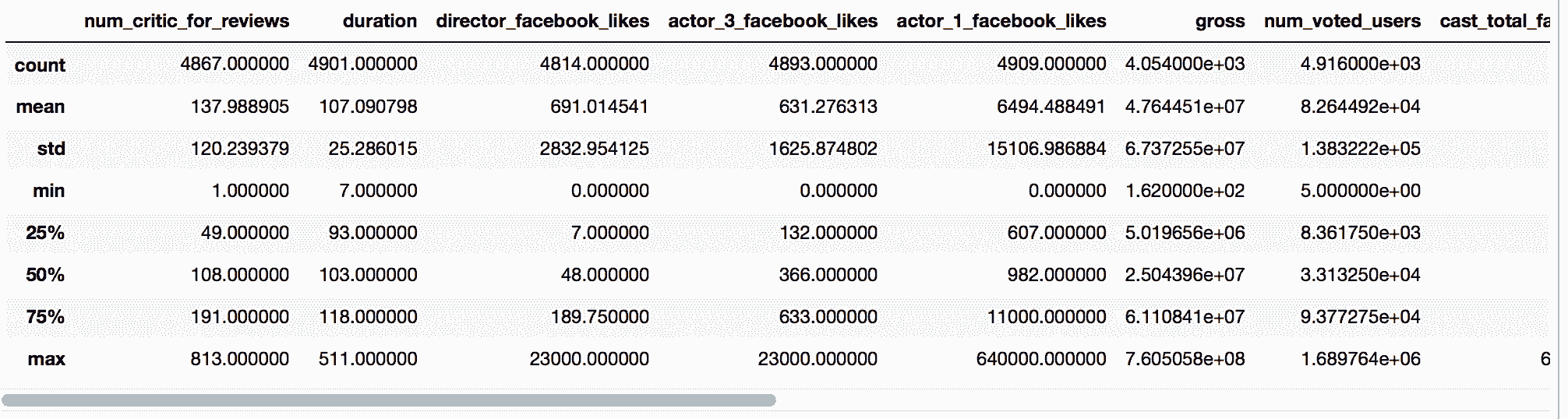The image size is (1568, 419).
Task: Select the actor_3_facebook_likes column header
Action: 772,21
